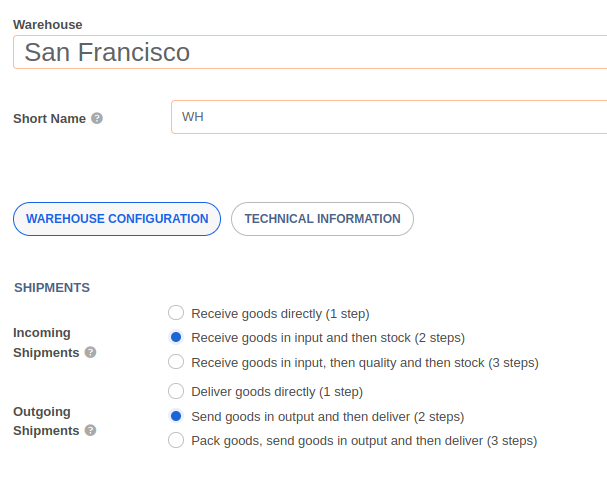Image resolution: width=607 pixels, height=483 pixels.
Task: Open the Short Name help tooltip icon
Action: pos(97,118)
